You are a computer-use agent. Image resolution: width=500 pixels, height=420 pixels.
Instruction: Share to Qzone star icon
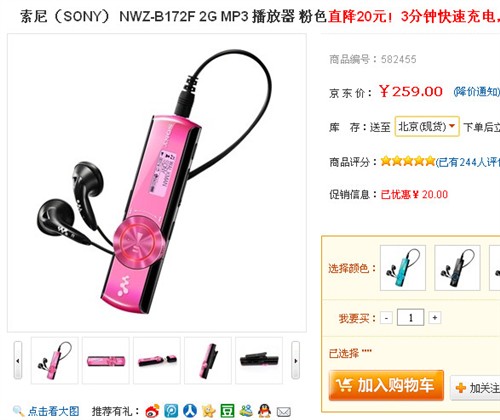pos(209,411)
